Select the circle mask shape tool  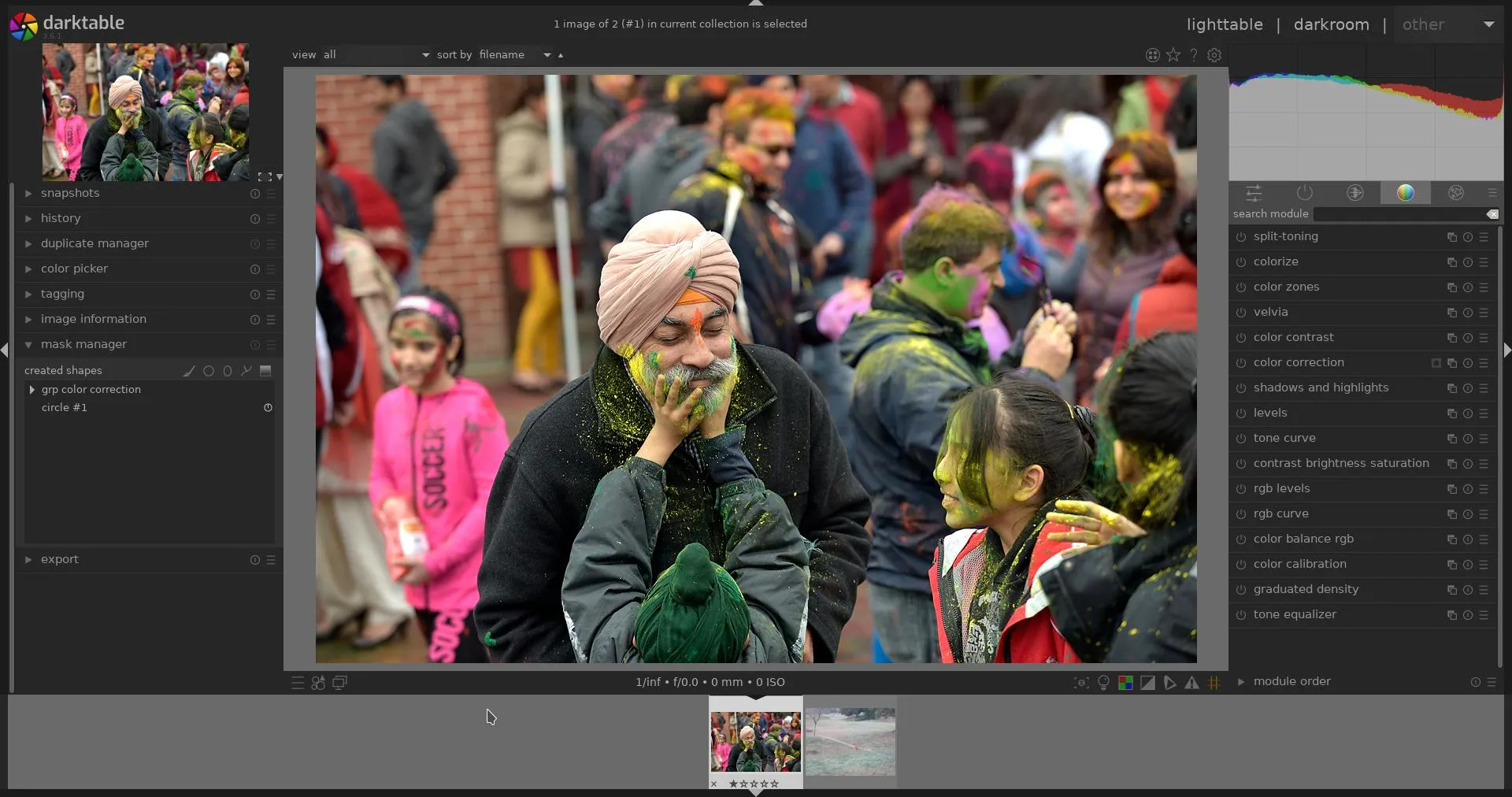209,371
